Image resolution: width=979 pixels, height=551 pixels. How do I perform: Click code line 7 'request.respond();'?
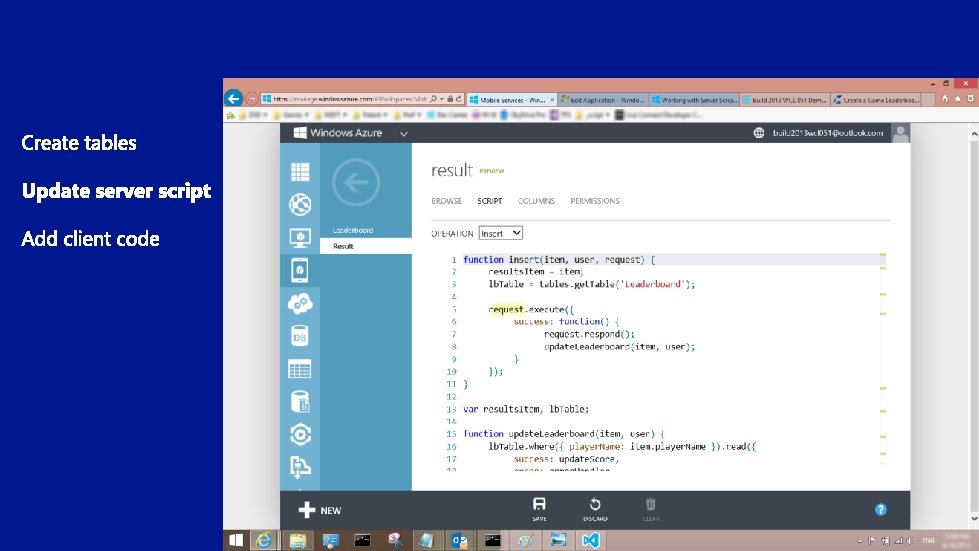[589, 334]
